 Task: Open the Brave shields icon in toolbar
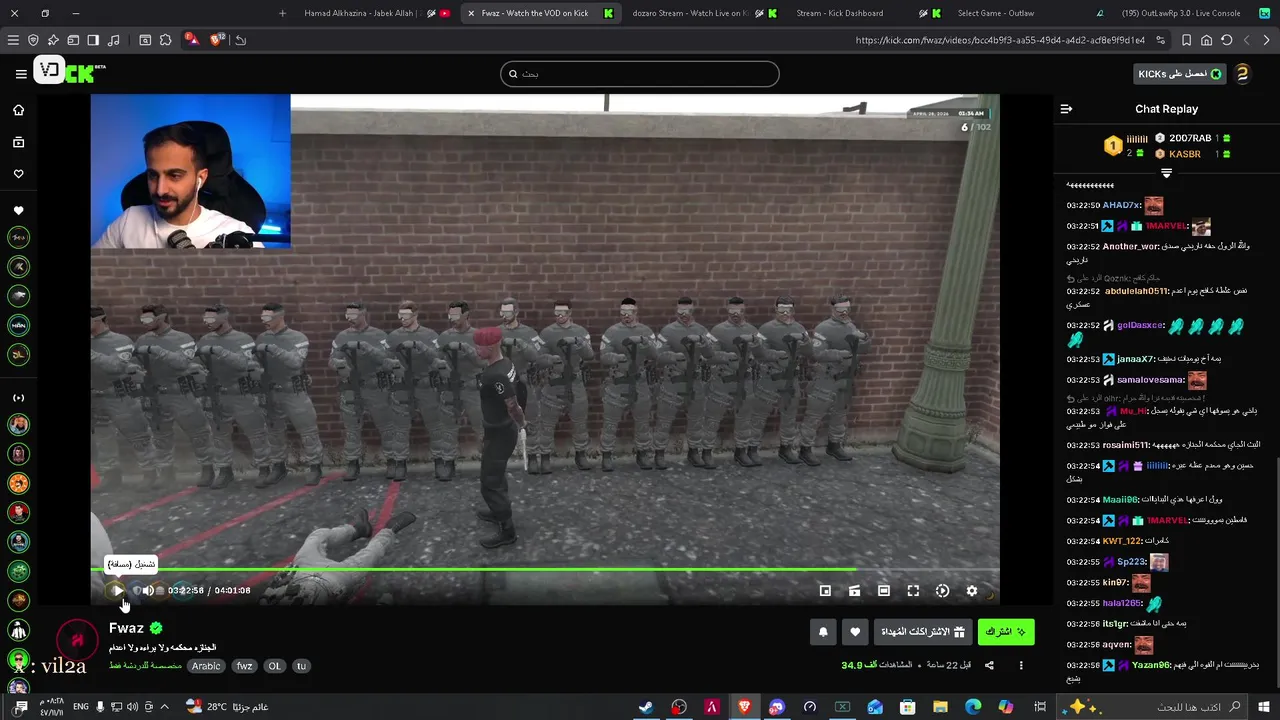pyautogui.click(x=33, y=40)
